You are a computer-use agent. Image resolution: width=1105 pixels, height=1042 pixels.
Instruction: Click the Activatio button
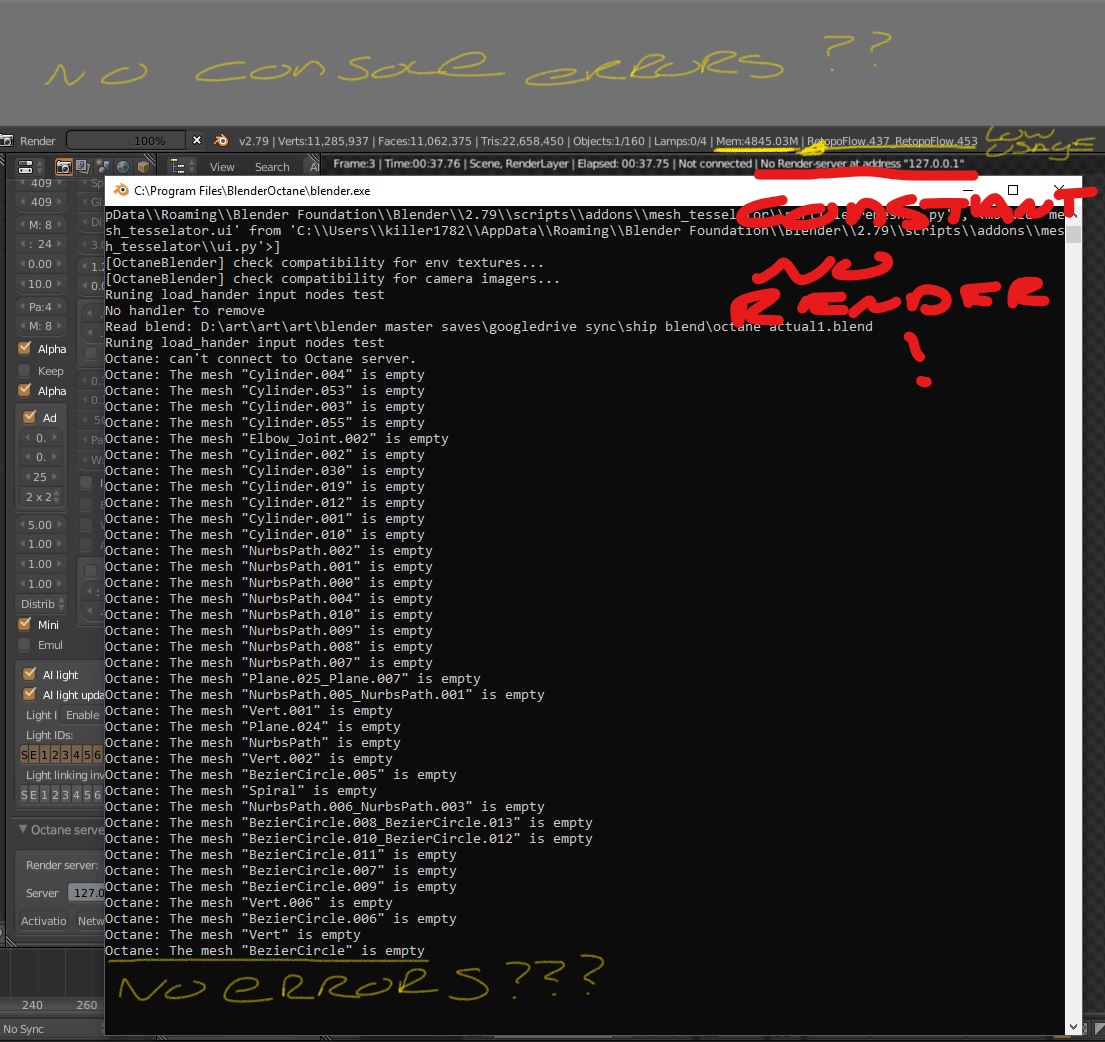pyautogui.click(x=44, y=921)
